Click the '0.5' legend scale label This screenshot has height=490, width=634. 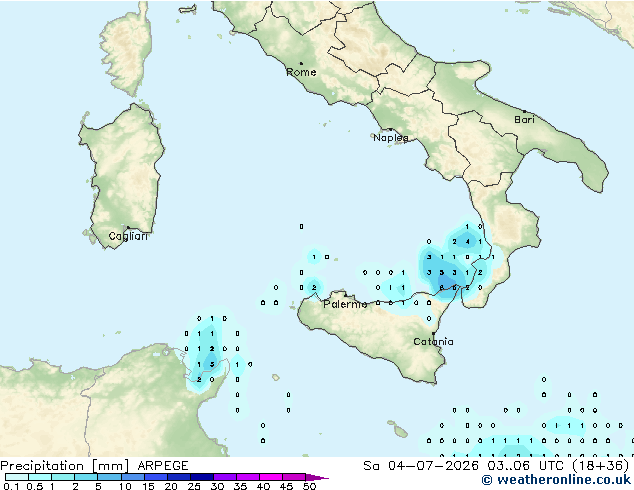click(x=34, y=486)
